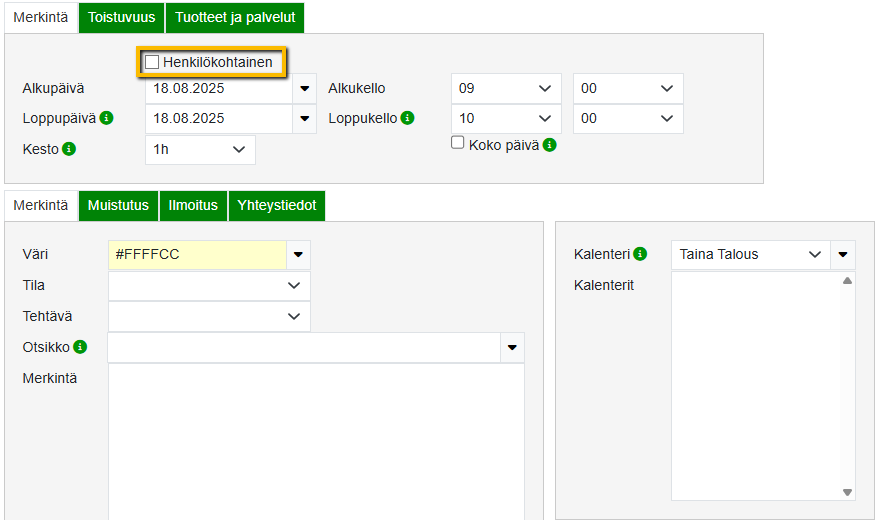
Task: Switch to the Toistuvuus tab
Action: 122,17
